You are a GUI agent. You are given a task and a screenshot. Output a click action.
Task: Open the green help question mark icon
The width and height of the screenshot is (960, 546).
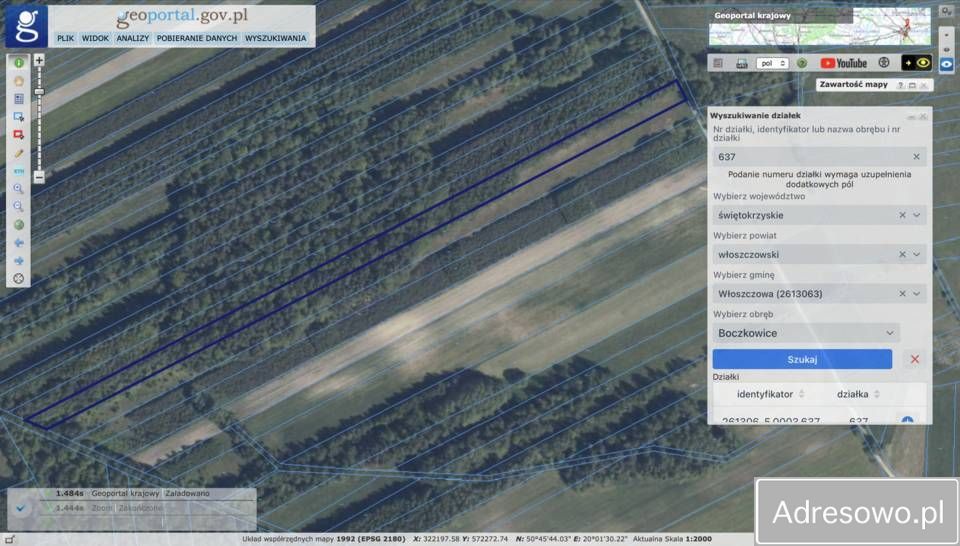tap(802, 63)
